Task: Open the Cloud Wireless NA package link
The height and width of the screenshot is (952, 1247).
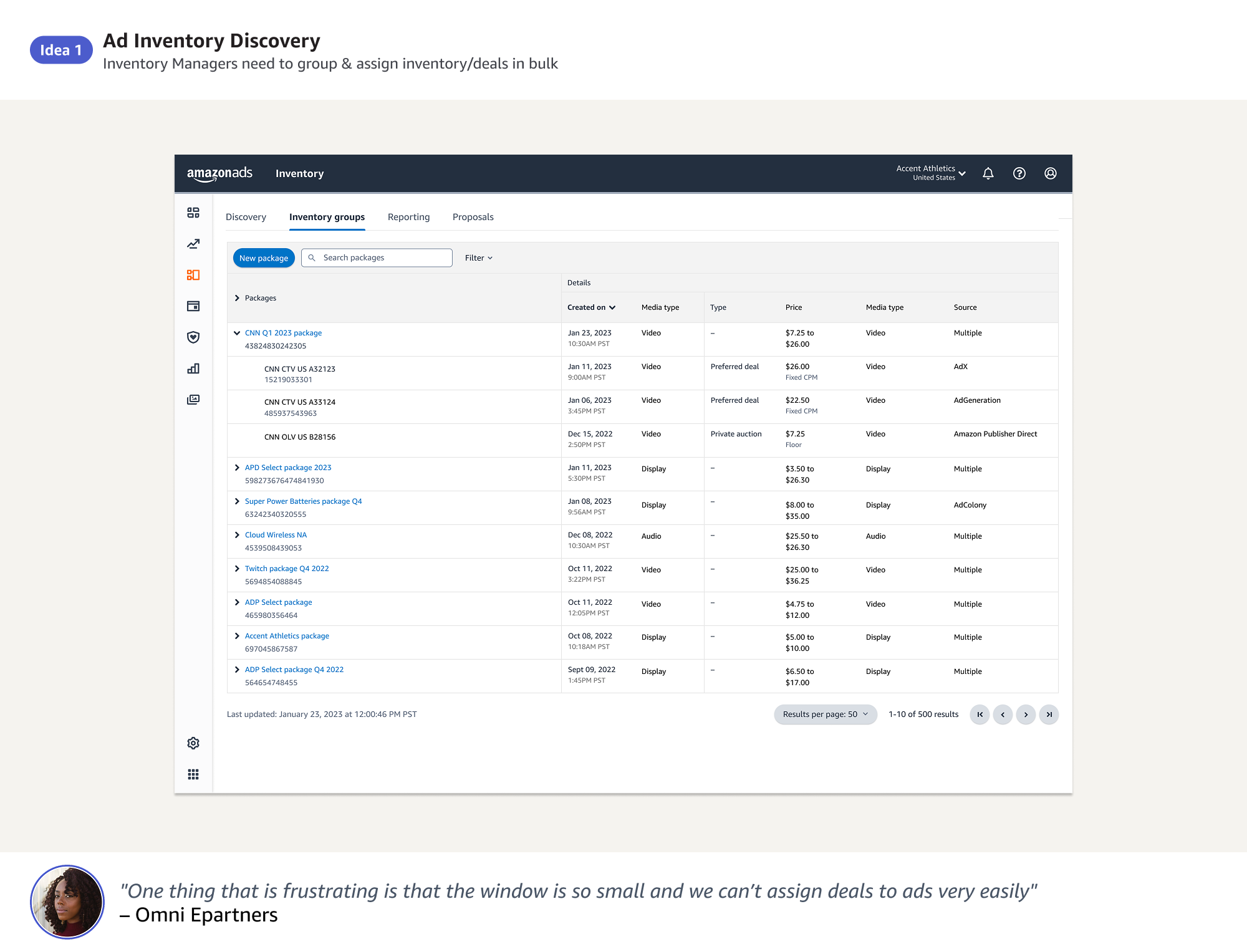Action: click(276, 534)
